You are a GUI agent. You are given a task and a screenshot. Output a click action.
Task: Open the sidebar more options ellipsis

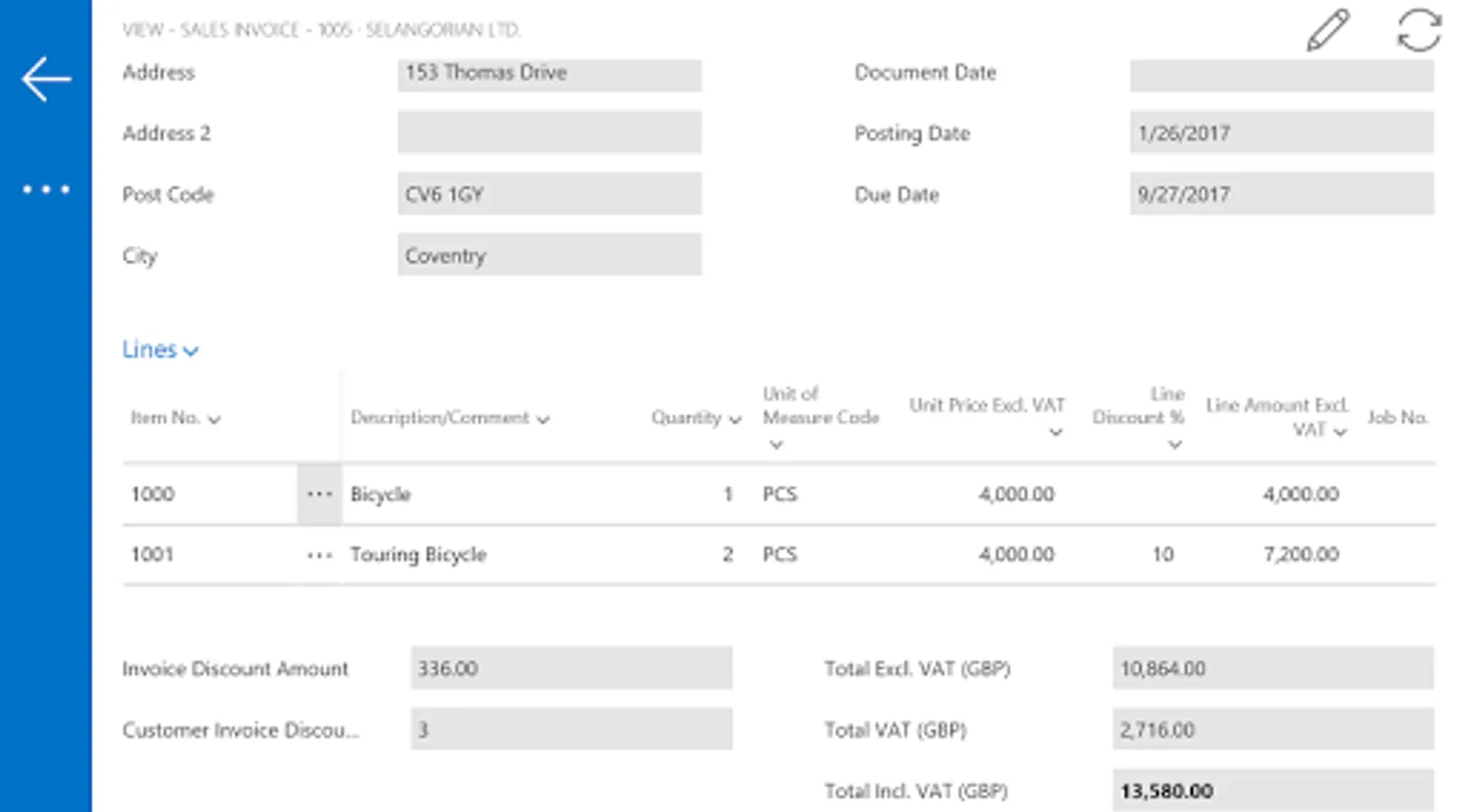pos(46,189)
